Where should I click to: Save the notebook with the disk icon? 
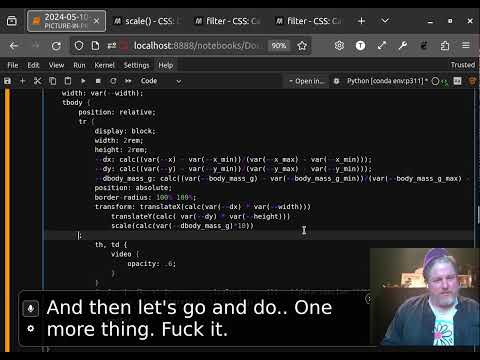[x=7, y=81]
